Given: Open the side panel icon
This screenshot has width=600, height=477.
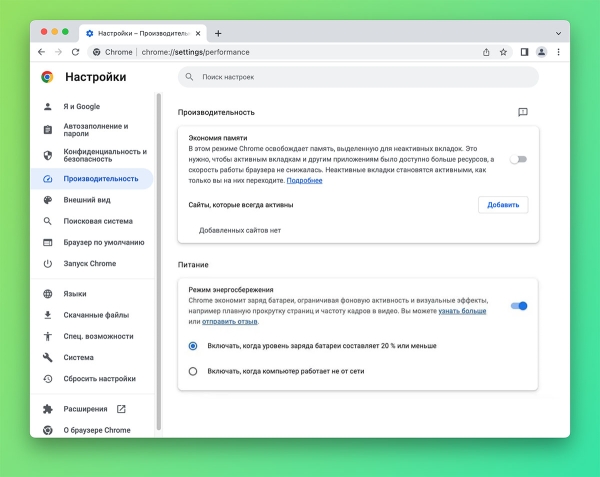Looking at the screenshot, I should 524,52.
